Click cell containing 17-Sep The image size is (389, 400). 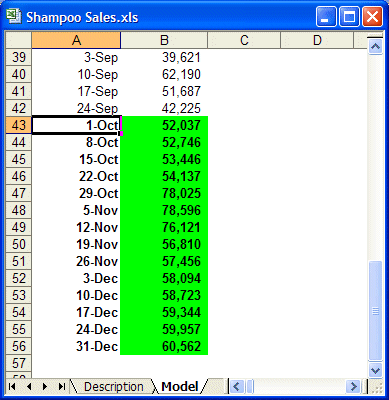coord(76,91)
